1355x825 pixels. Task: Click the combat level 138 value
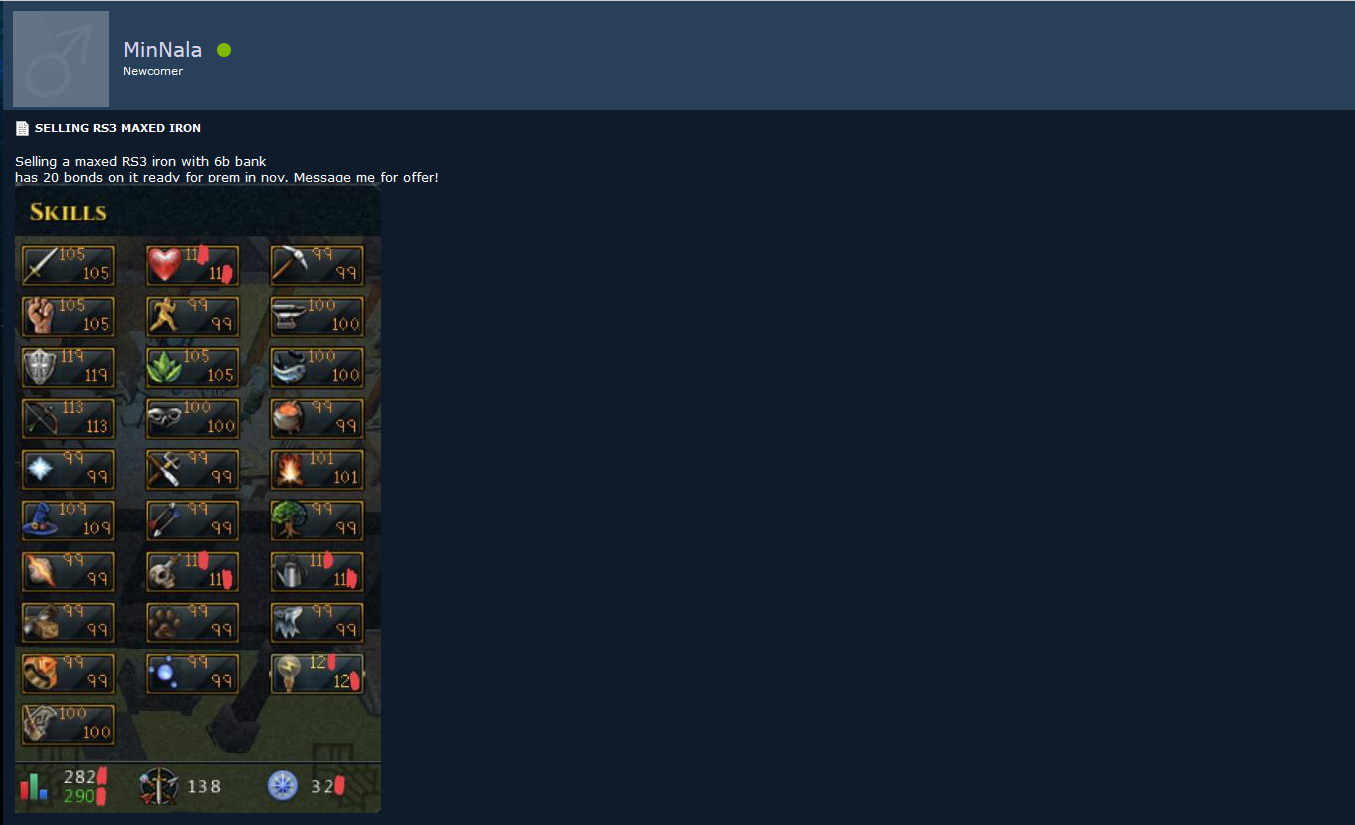tap(204, 787)
